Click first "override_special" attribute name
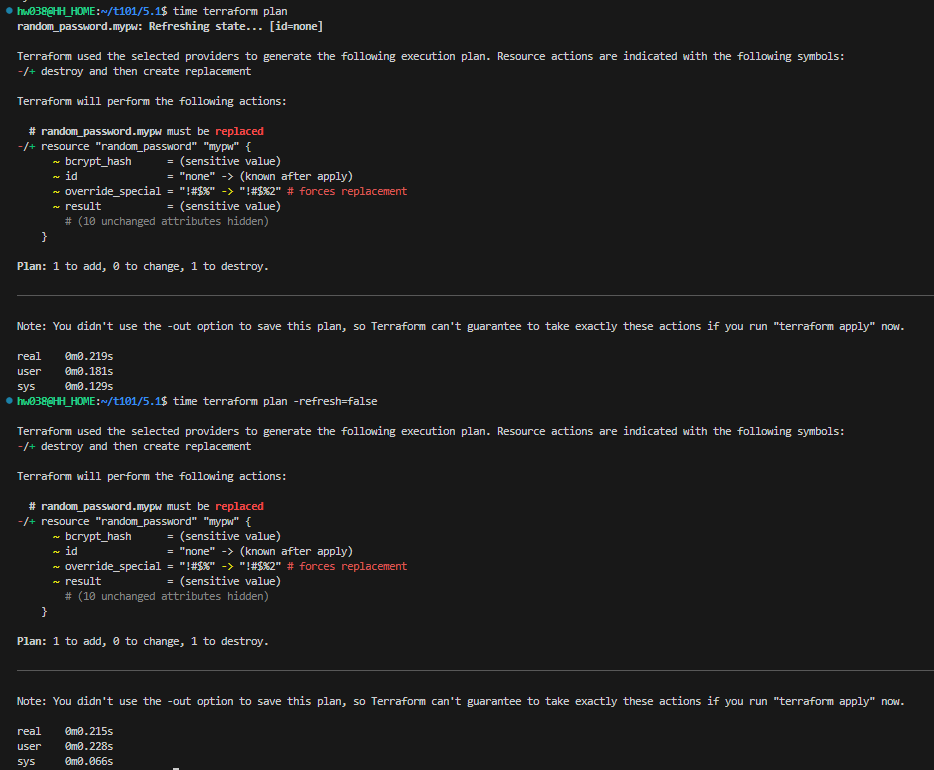 point(113,191)
